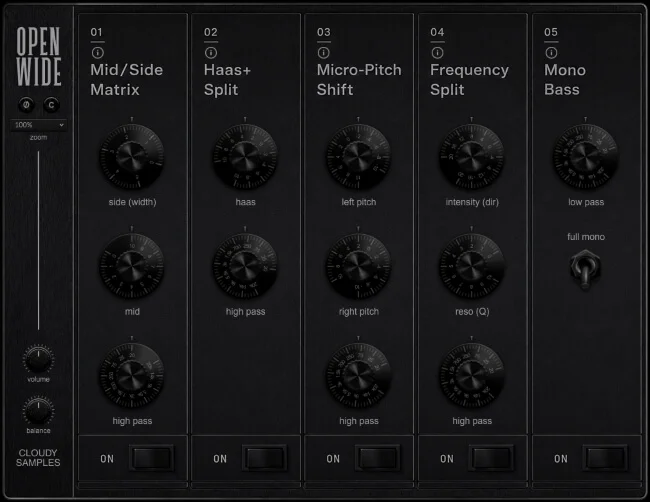Toggle Haas+ Split ON switch
This screenshot has width=650, height=502.
pyautogui.click(x=265, y=458)
